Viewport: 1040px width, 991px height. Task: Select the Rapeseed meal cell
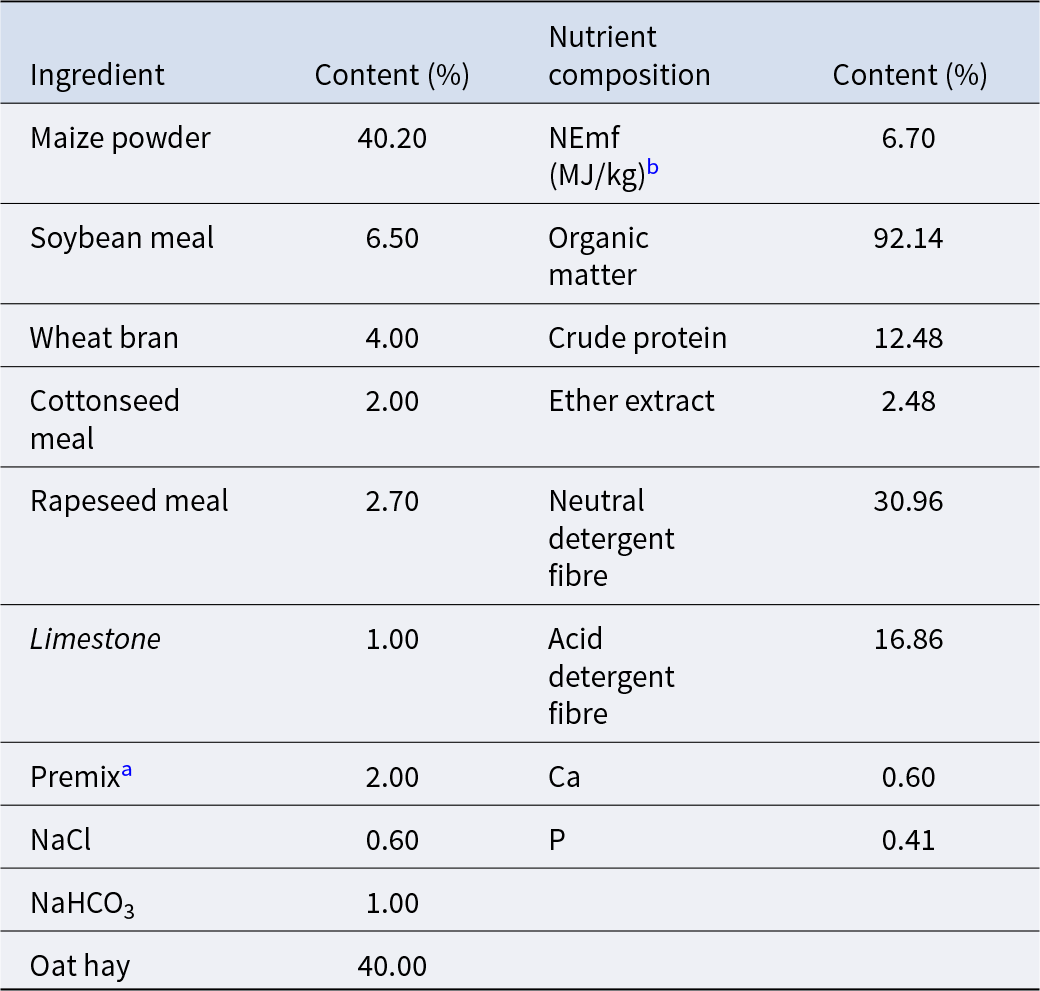coord(129,500)
